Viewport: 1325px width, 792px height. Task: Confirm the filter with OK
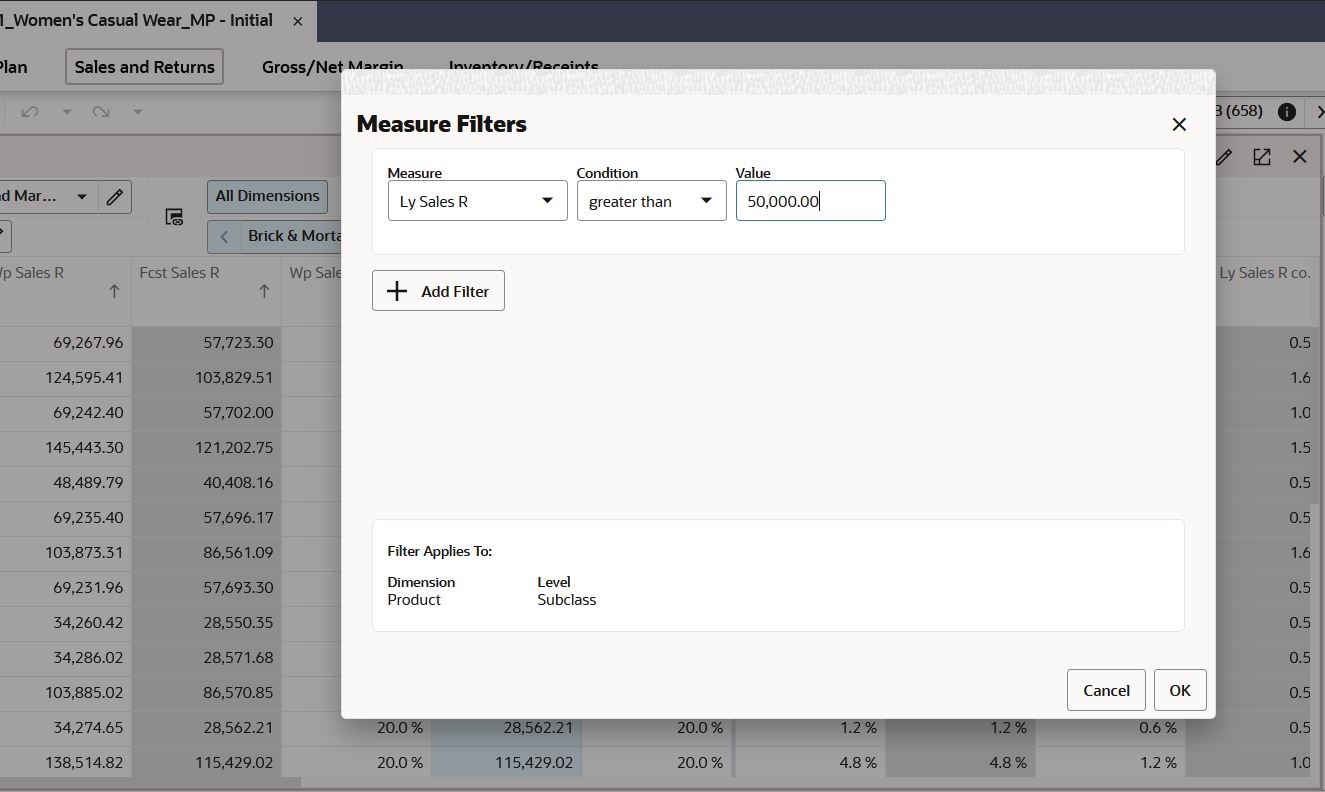tap(1180, 690)
